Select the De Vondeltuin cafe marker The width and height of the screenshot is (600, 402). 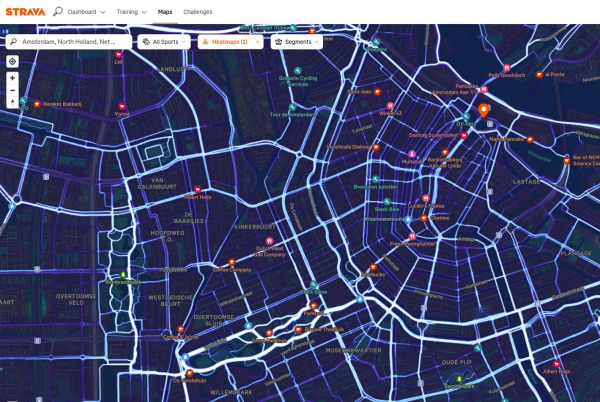point(189,373)
